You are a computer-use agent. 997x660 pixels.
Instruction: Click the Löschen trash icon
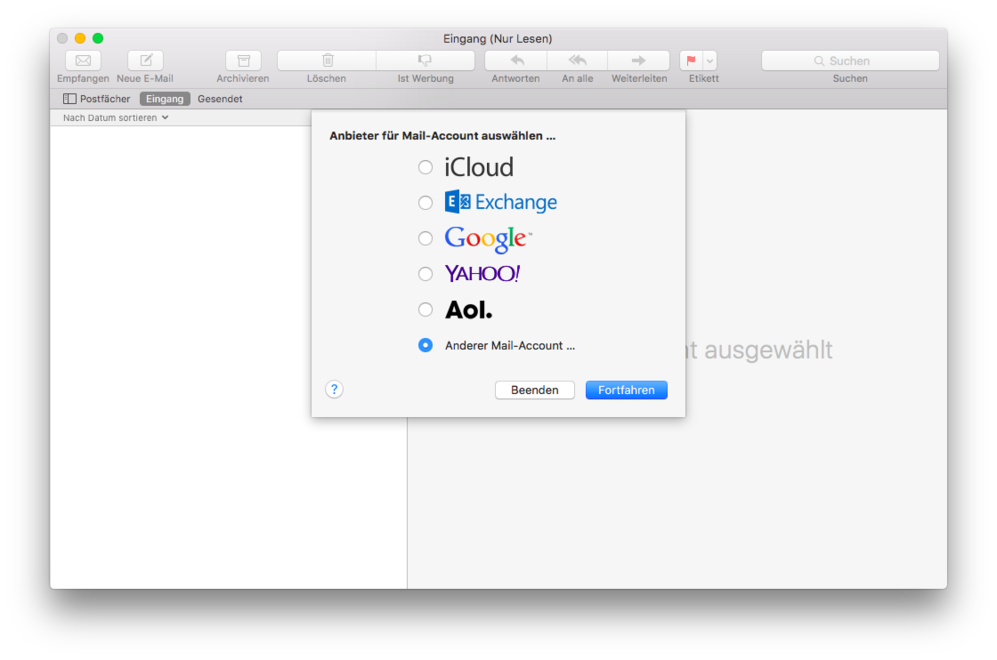[x=327, y=60]
